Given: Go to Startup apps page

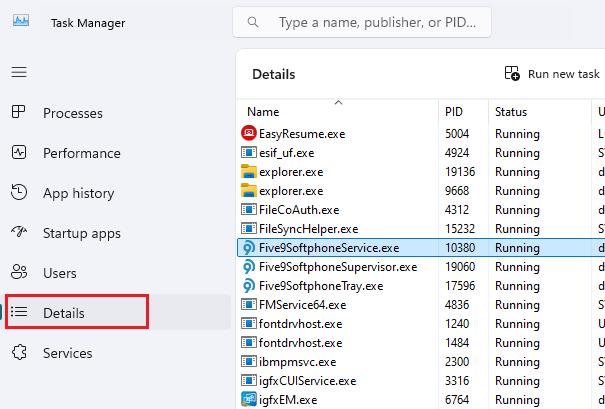Looking at the screenshot, I should [82, 233].
